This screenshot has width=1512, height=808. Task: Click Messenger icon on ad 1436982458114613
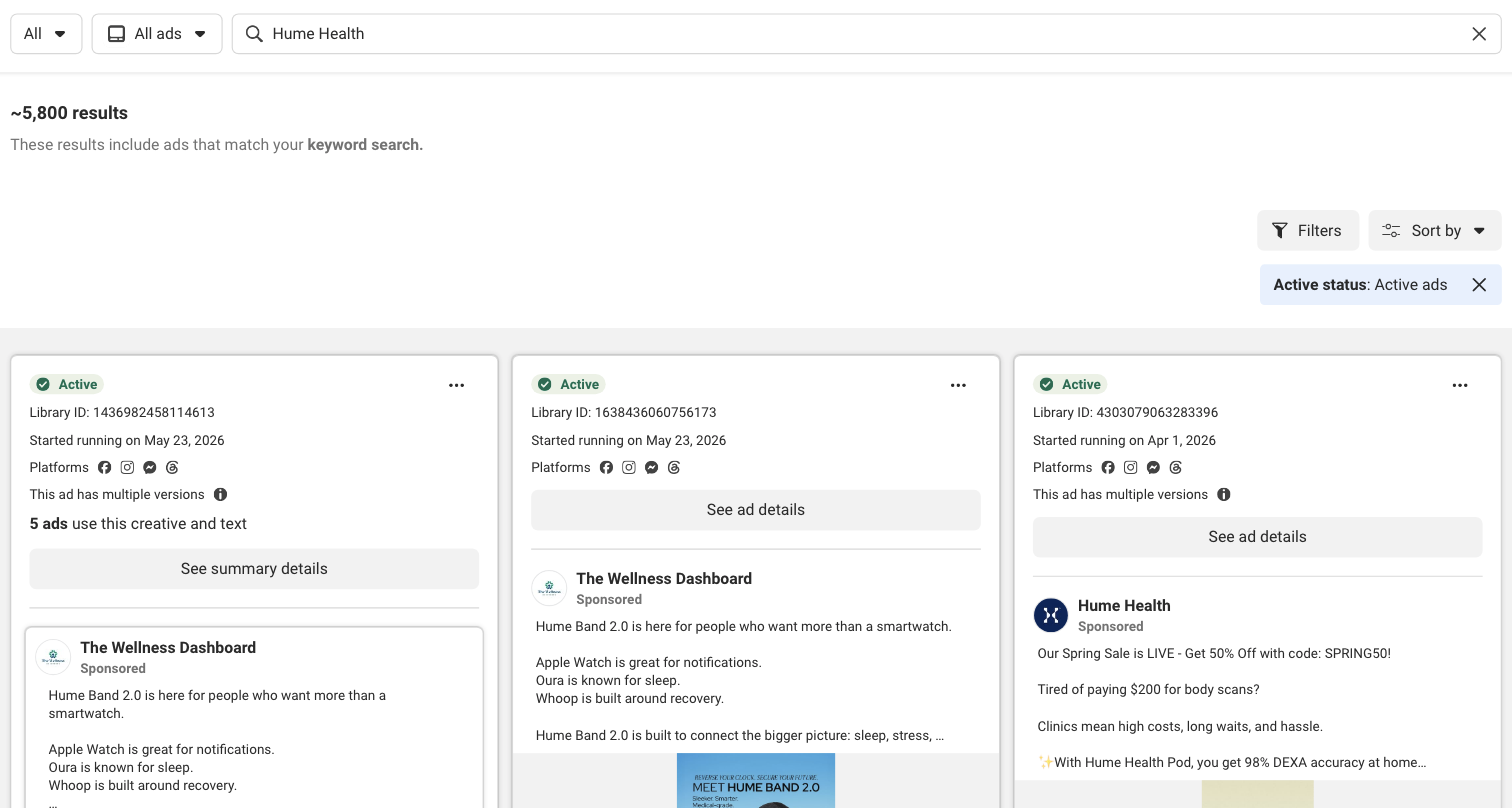(150, 467)
